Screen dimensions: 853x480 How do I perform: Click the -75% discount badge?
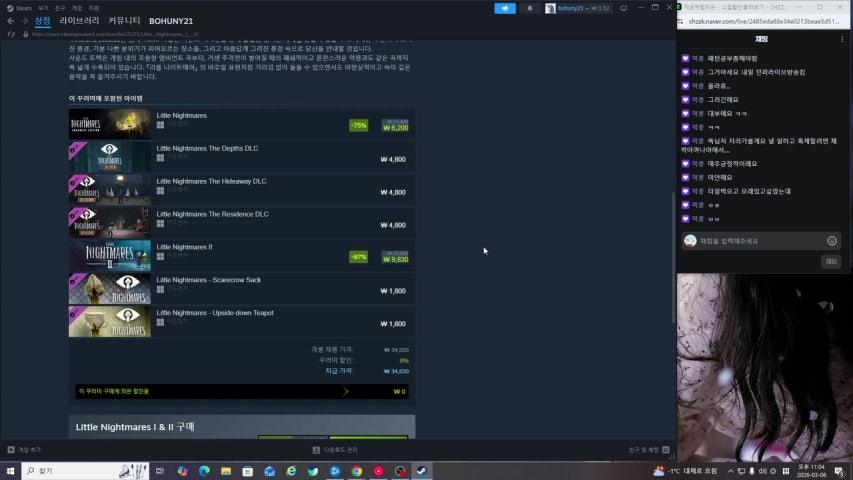tap(358, 126)
